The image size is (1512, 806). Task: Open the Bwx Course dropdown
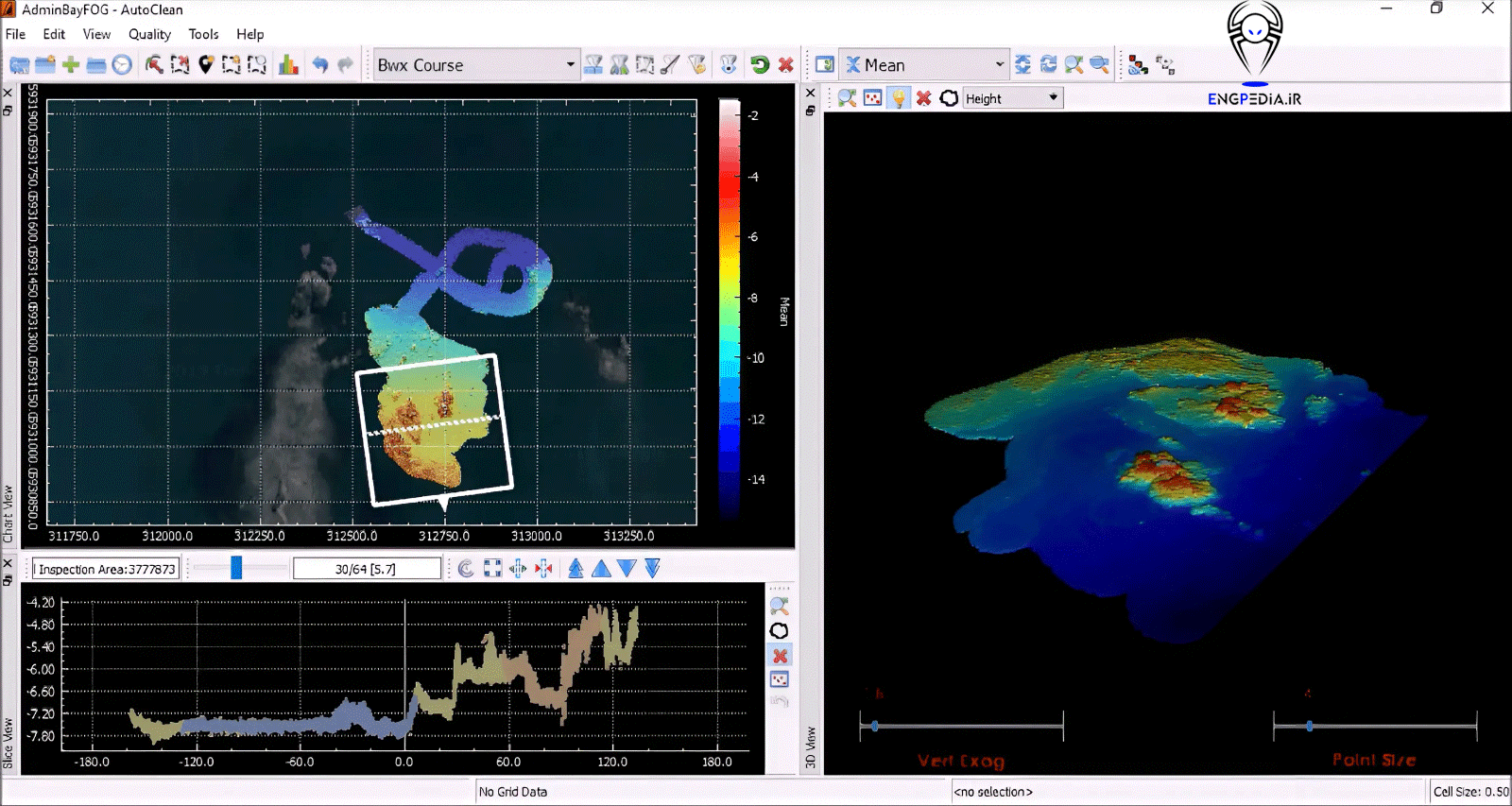point(475,65)
